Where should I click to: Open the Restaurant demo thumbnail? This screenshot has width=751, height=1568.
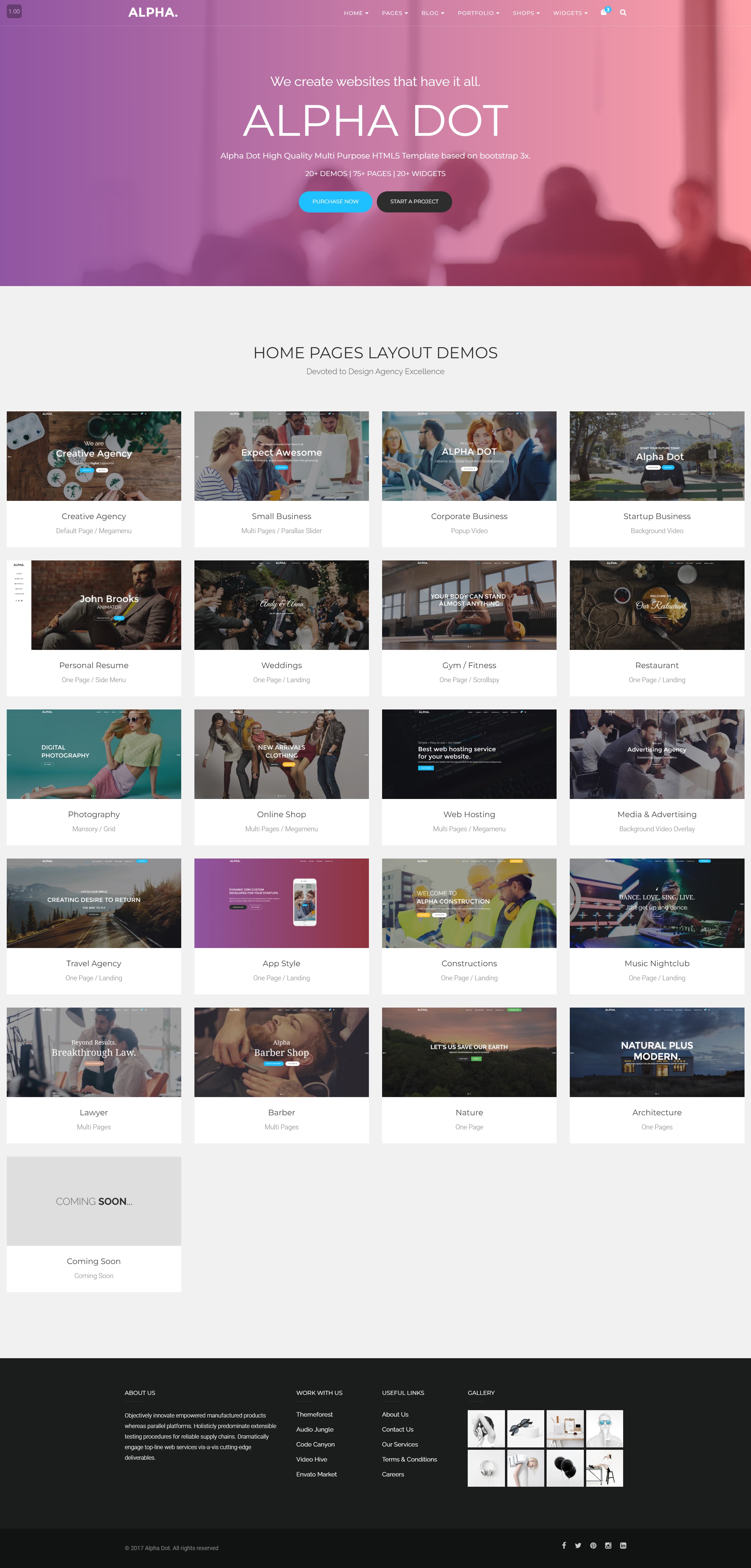657,605
